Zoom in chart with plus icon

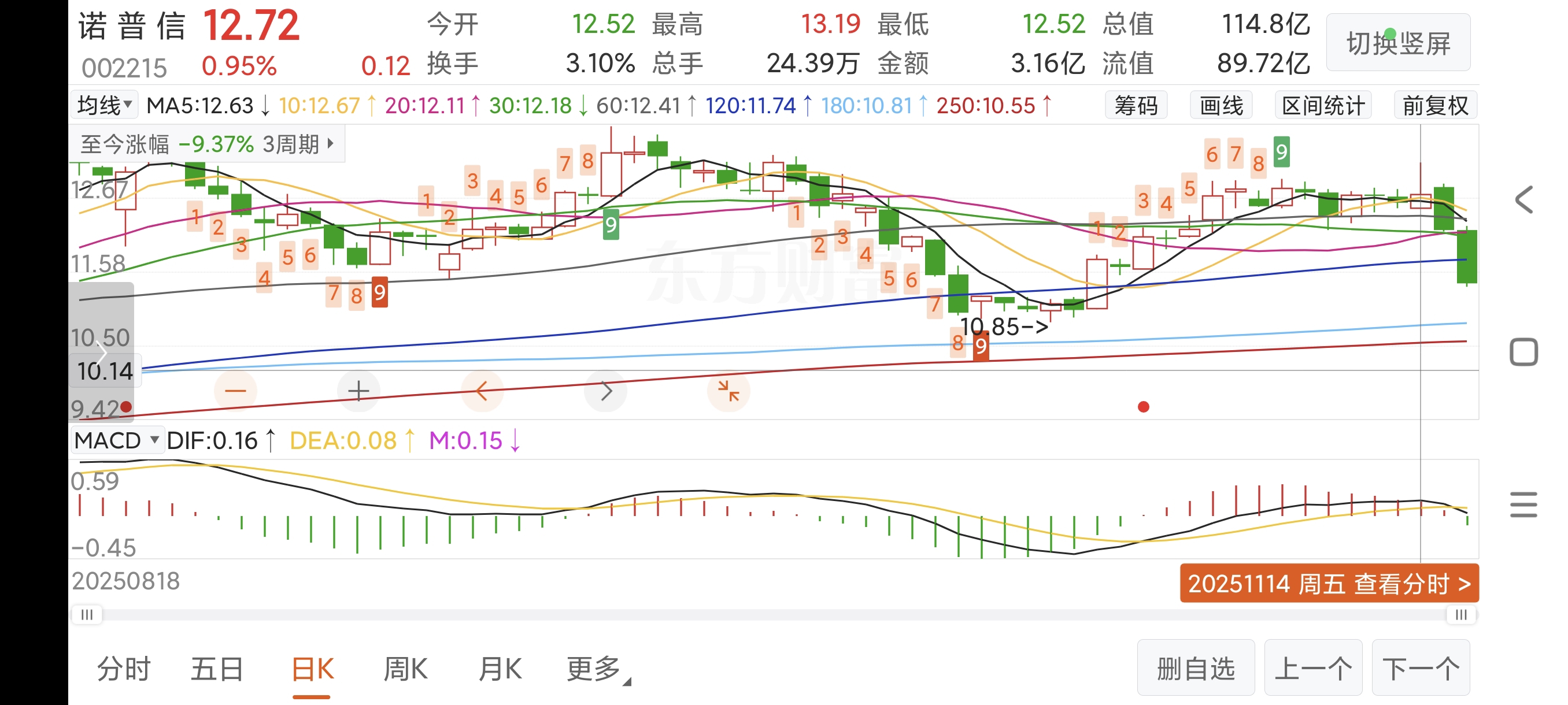(x=358, y=391)
